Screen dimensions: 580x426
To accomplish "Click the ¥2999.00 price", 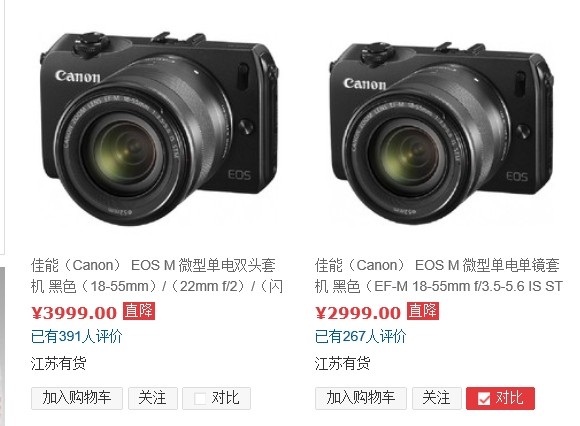I will [x=358, y=313].
